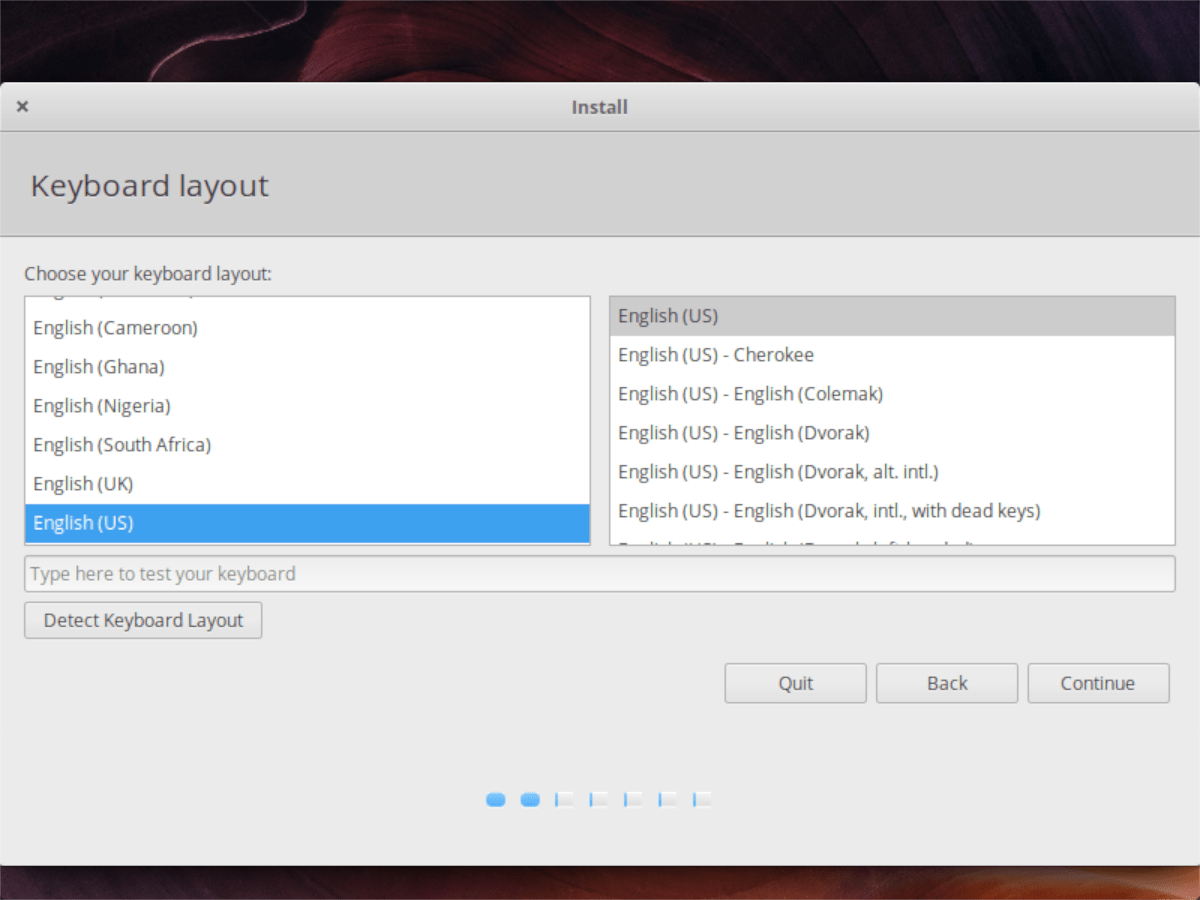Image resolution: width=1200 pixels, height=900 pixels.
Task: Pick English (South Africa) layout
Action: pyautogui.click(x=307, y=445)
